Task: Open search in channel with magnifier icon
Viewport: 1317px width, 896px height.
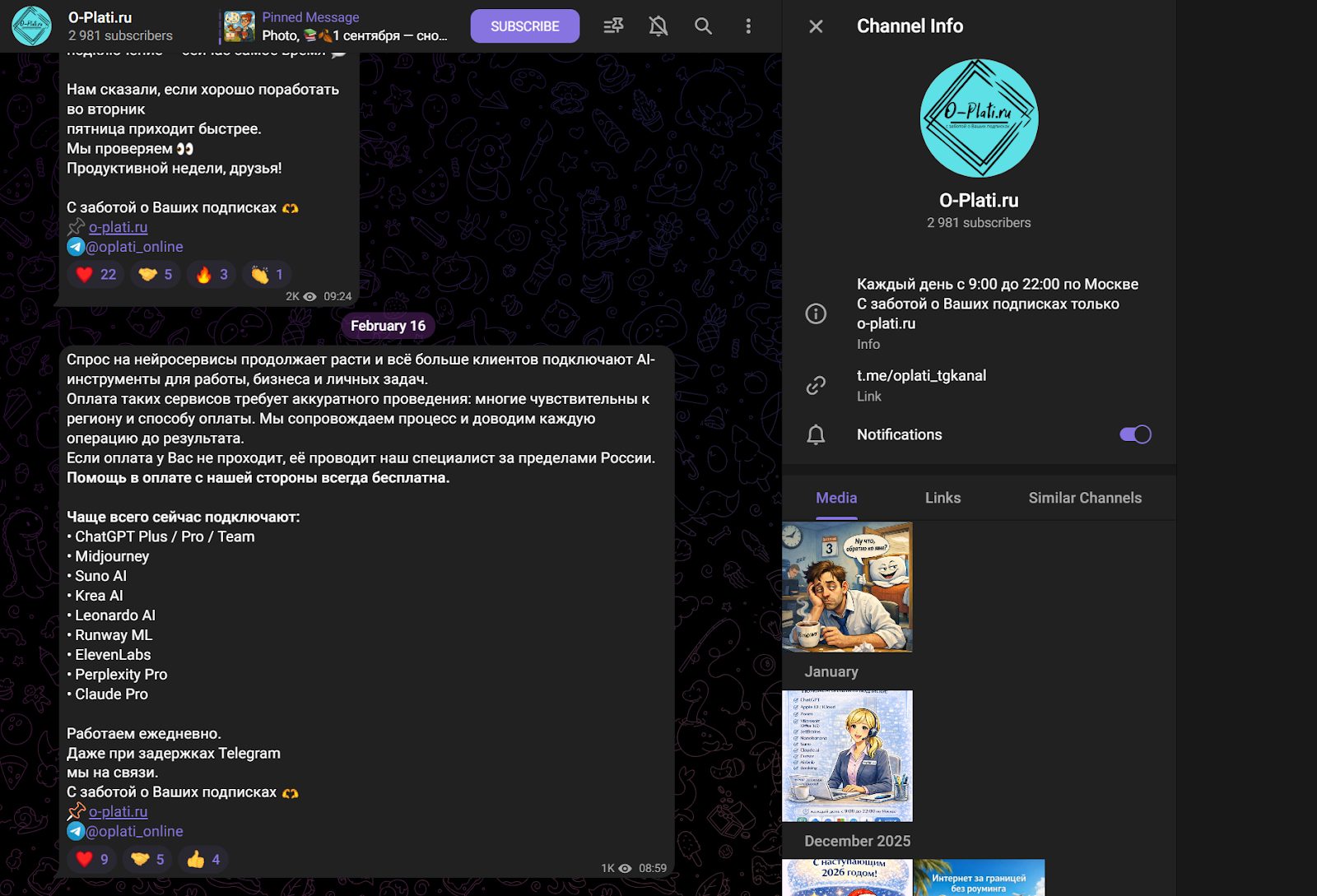Action: [x=703, y=26]
